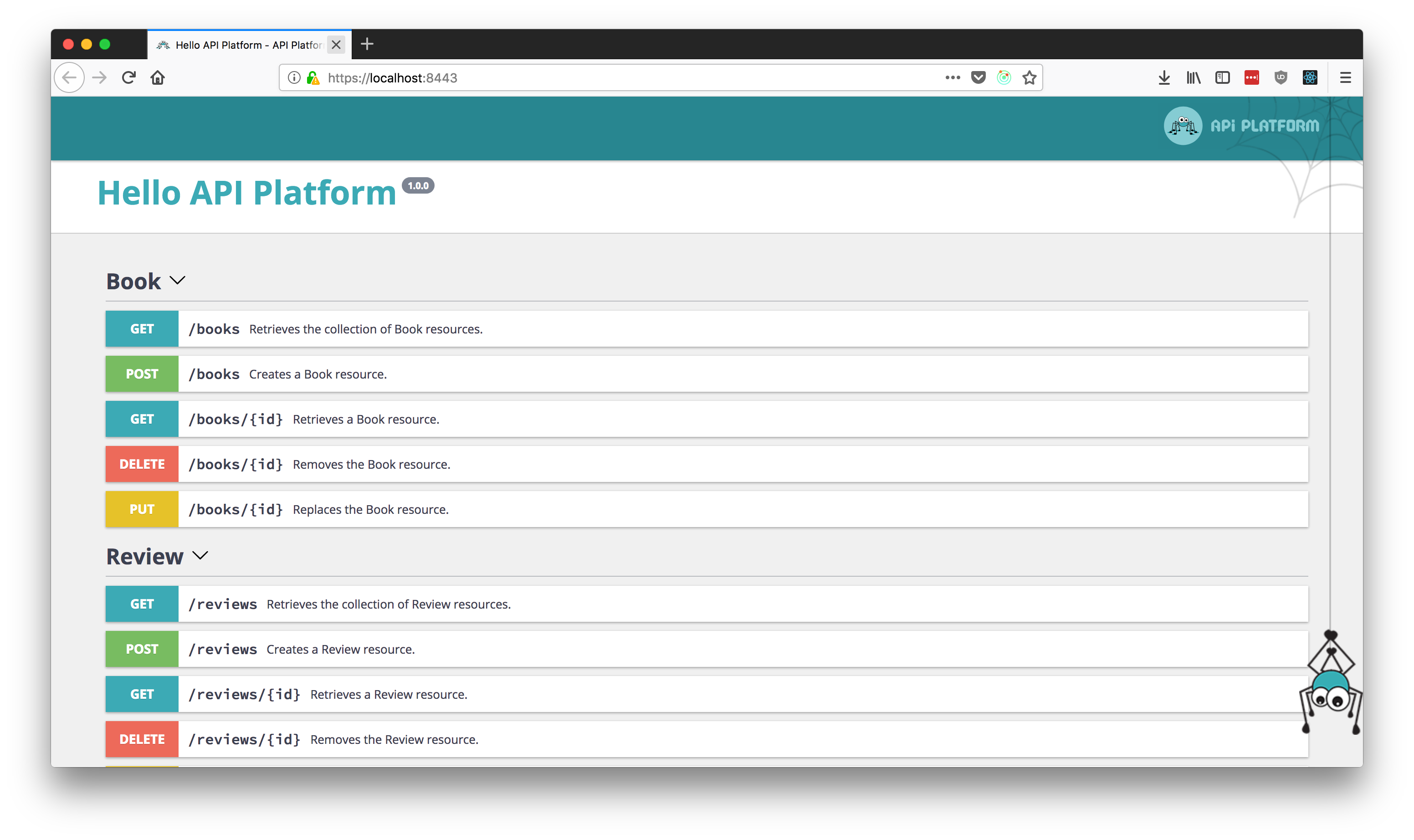Image resolution: width=1414 pixels, height=840 pixels.
Task: Show the sidebar panels icon
Action: click(1222, 77)
